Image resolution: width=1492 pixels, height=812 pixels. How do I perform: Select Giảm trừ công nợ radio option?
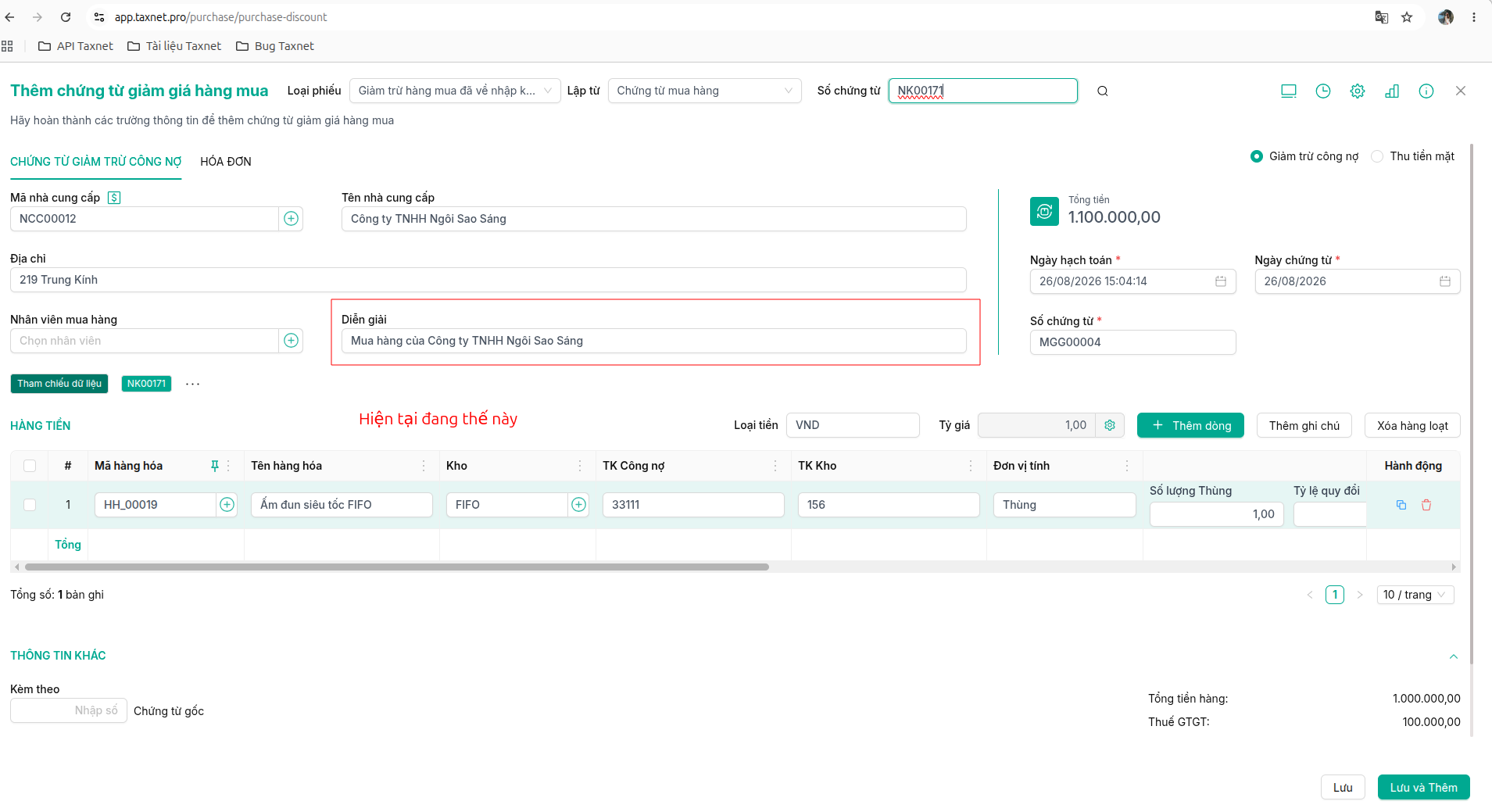click(x=1257, y=156)
